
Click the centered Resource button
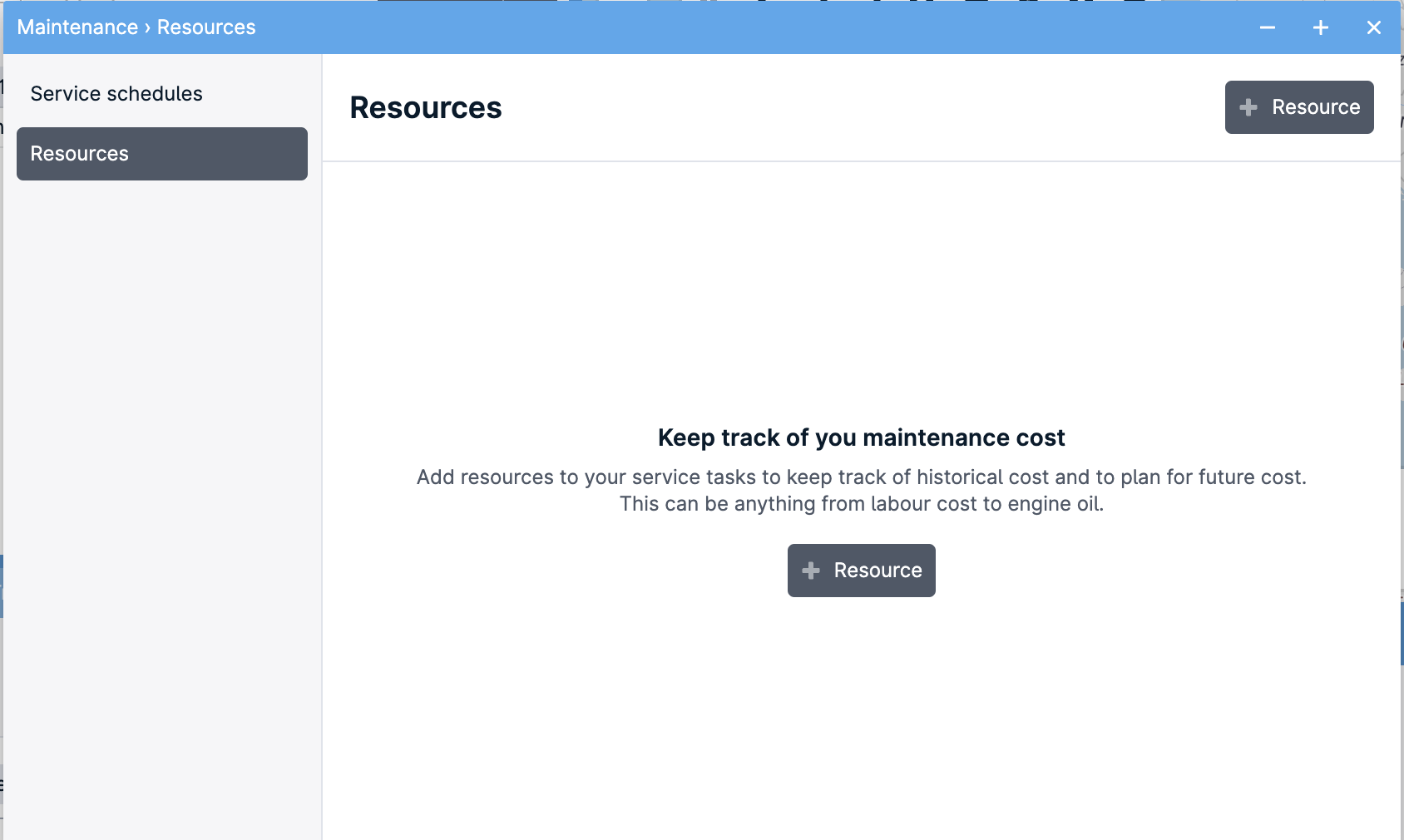(x=861, y=571)
